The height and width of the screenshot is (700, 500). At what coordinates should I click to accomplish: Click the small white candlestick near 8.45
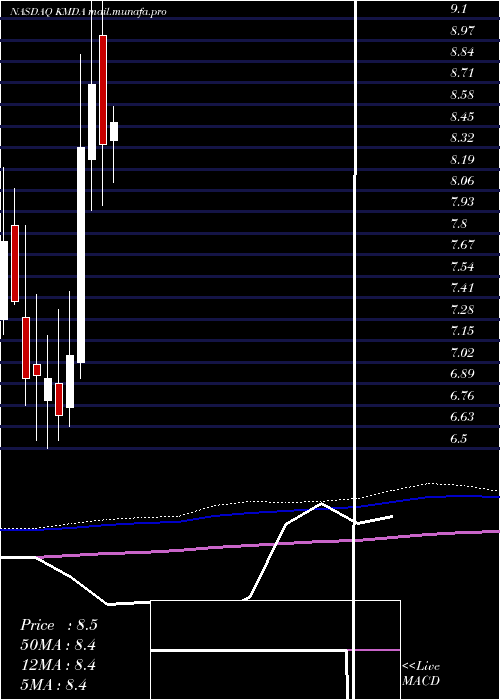pyautogui.click(x=114, y=132)
